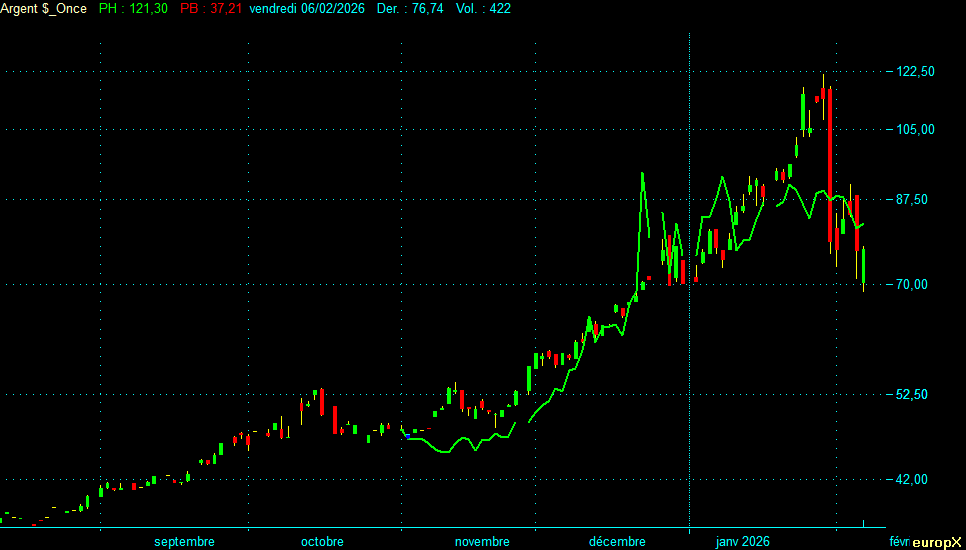The image size is (966, 550).
Task: Jump to septembre on the time axis
Action: coord(184,542)
